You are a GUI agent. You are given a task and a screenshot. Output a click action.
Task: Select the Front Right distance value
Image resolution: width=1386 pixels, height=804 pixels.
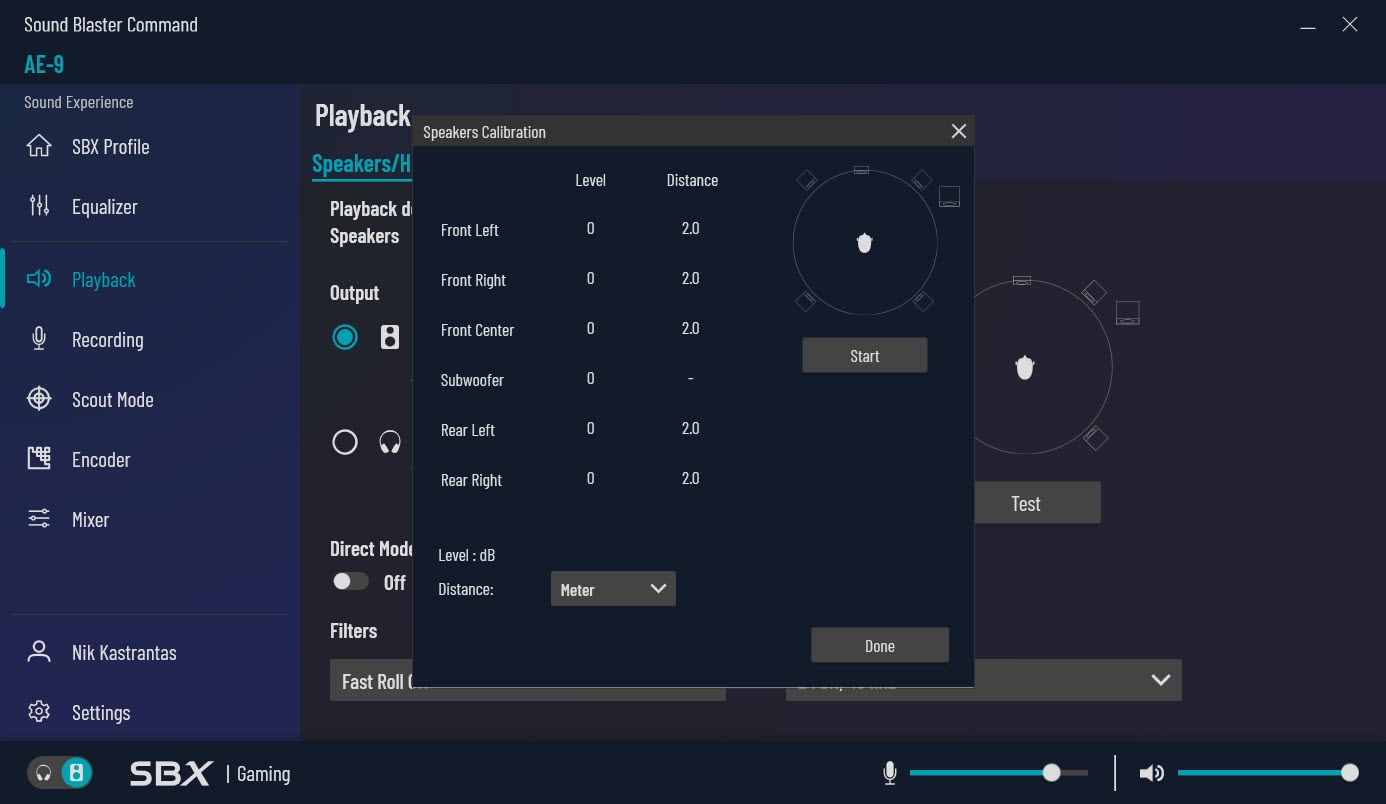point(690,278)
